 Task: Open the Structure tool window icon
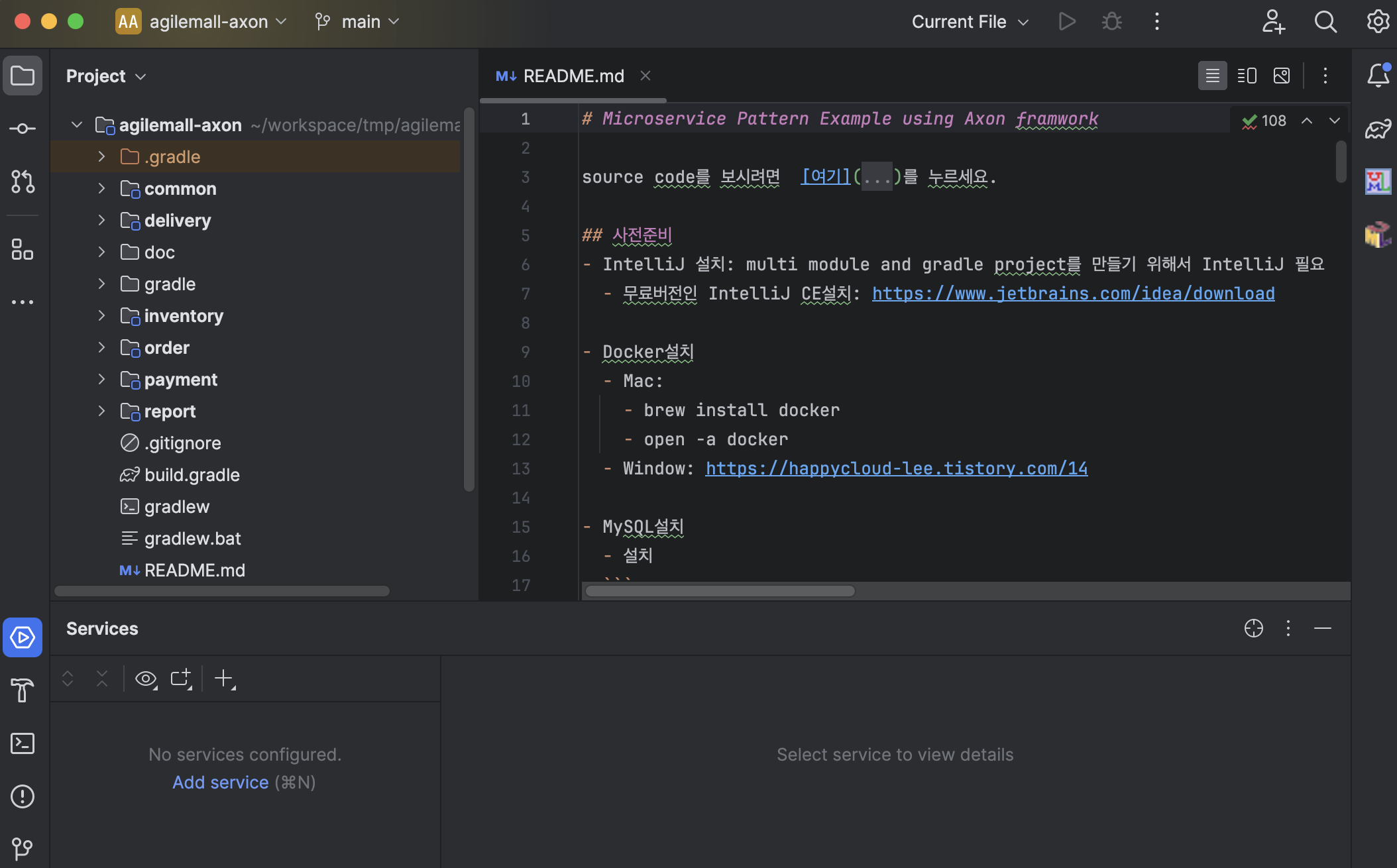click(23, 250)
